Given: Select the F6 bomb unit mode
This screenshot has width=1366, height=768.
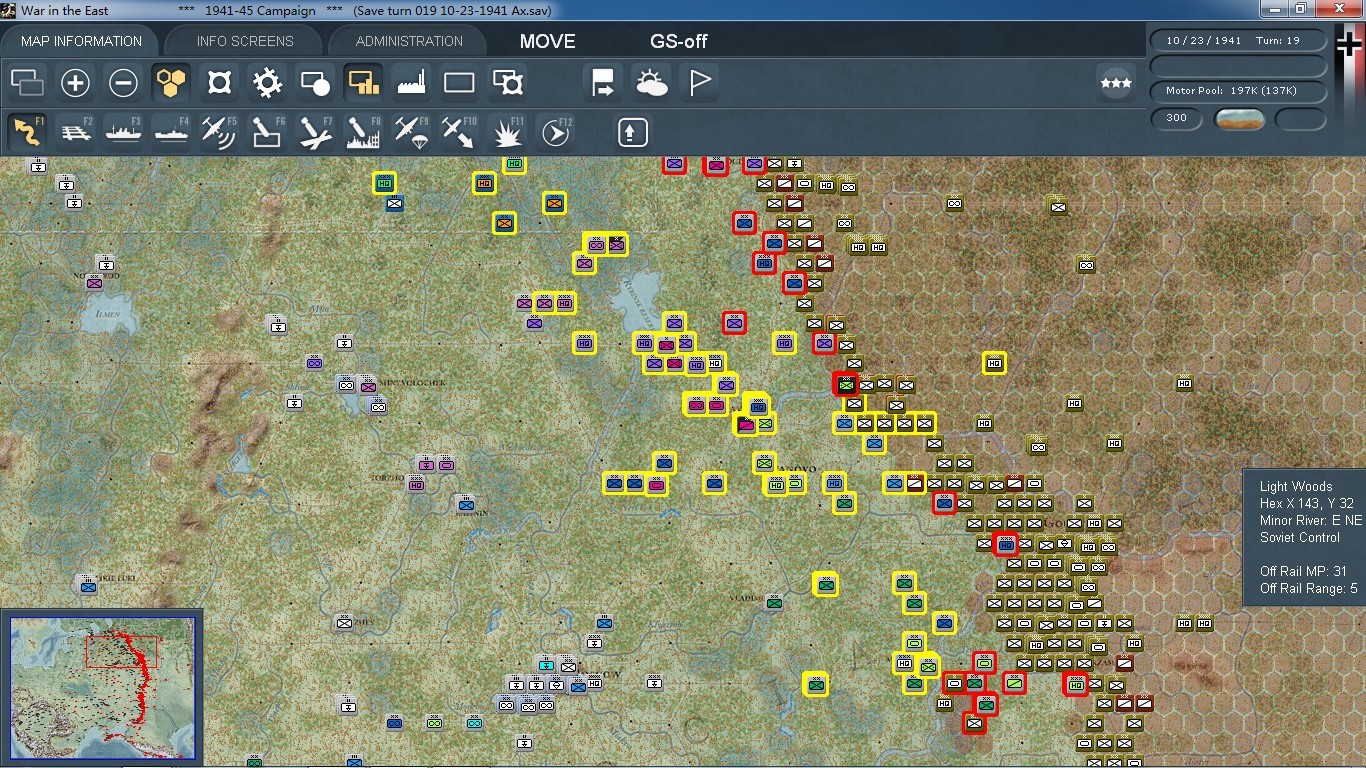Looking at the screenshot, I should tap(267, 132).
